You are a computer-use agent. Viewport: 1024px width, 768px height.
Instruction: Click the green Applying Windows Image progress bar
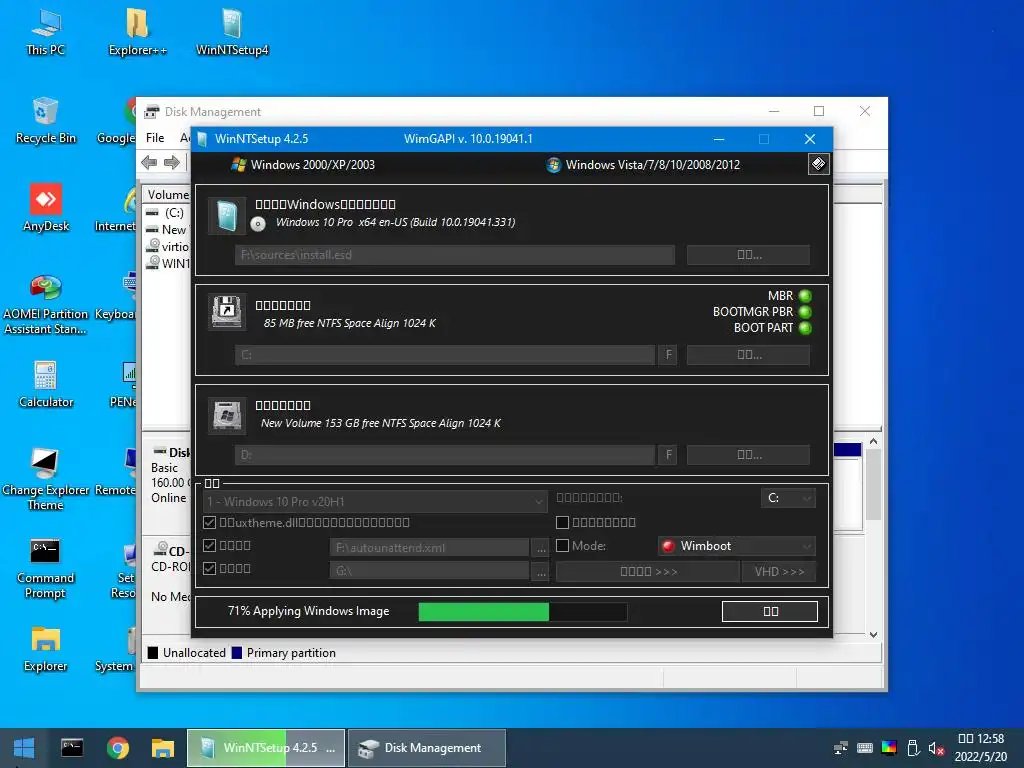[522, 611]
